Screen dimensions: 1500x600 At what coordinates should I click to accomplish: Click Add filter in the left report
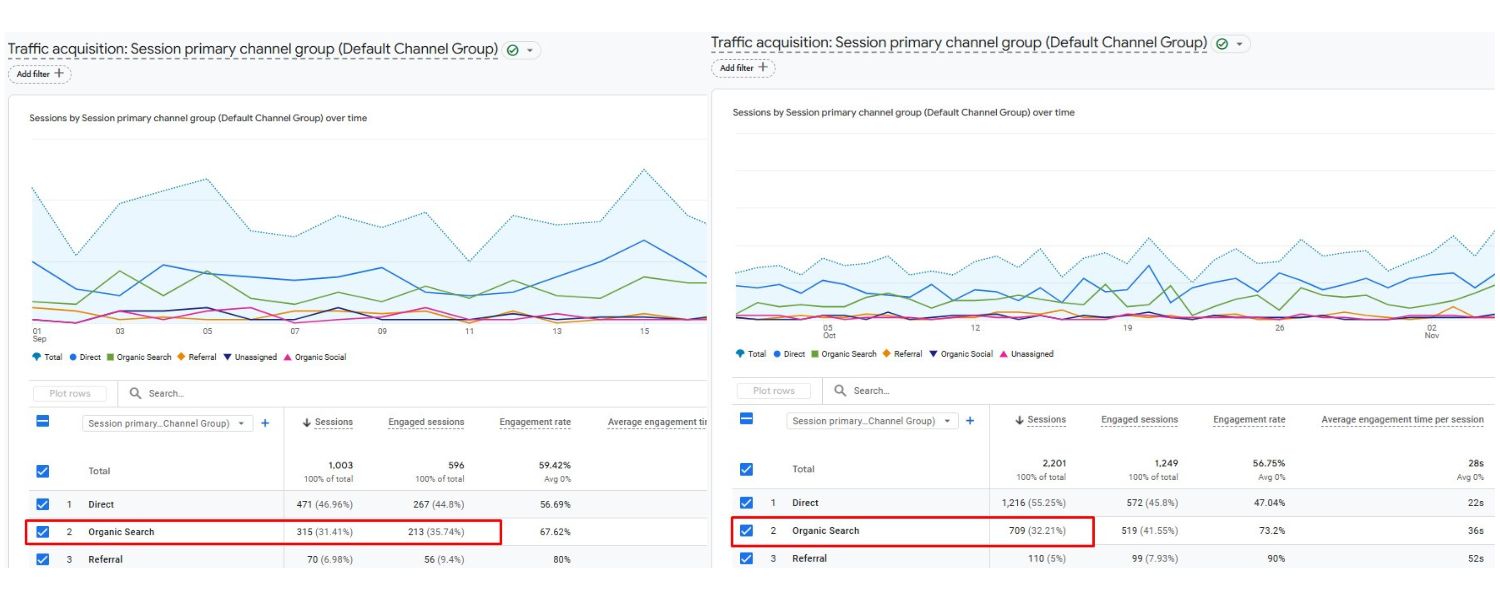[x=40, y=73]
